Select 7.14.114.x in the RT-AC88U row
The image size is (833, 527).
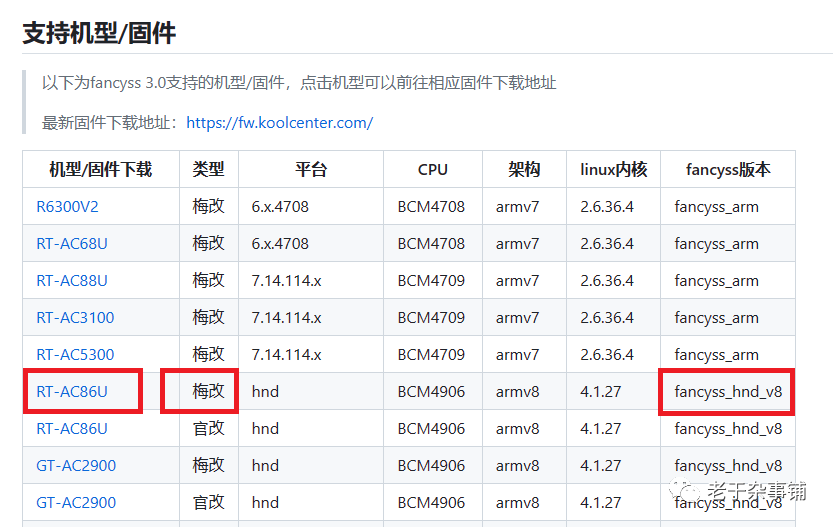point(286,280)
